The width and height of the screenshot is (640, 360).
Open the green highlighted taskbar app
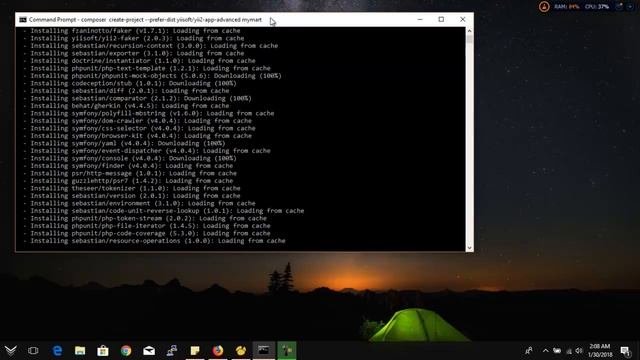tap(287, 351)
